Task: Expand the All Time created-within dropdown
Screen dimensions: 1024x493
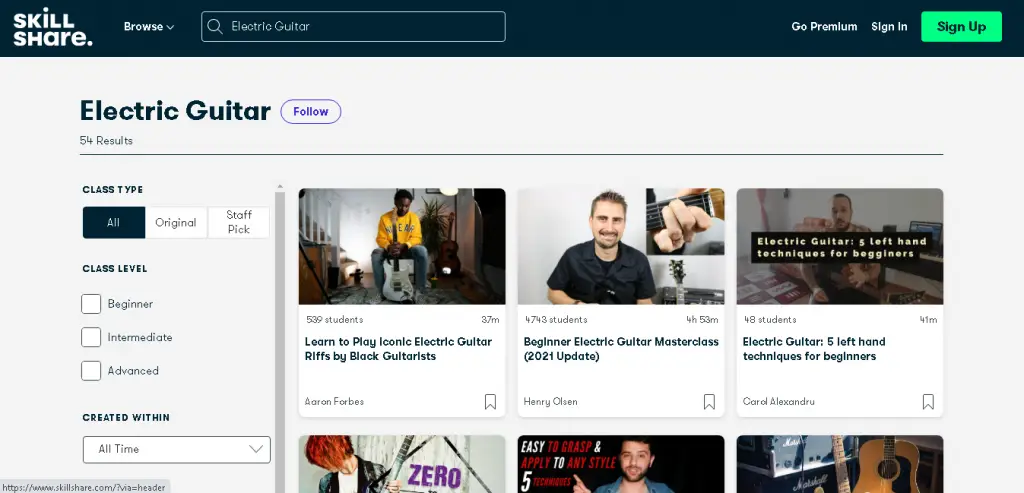Action: (176, 450)
